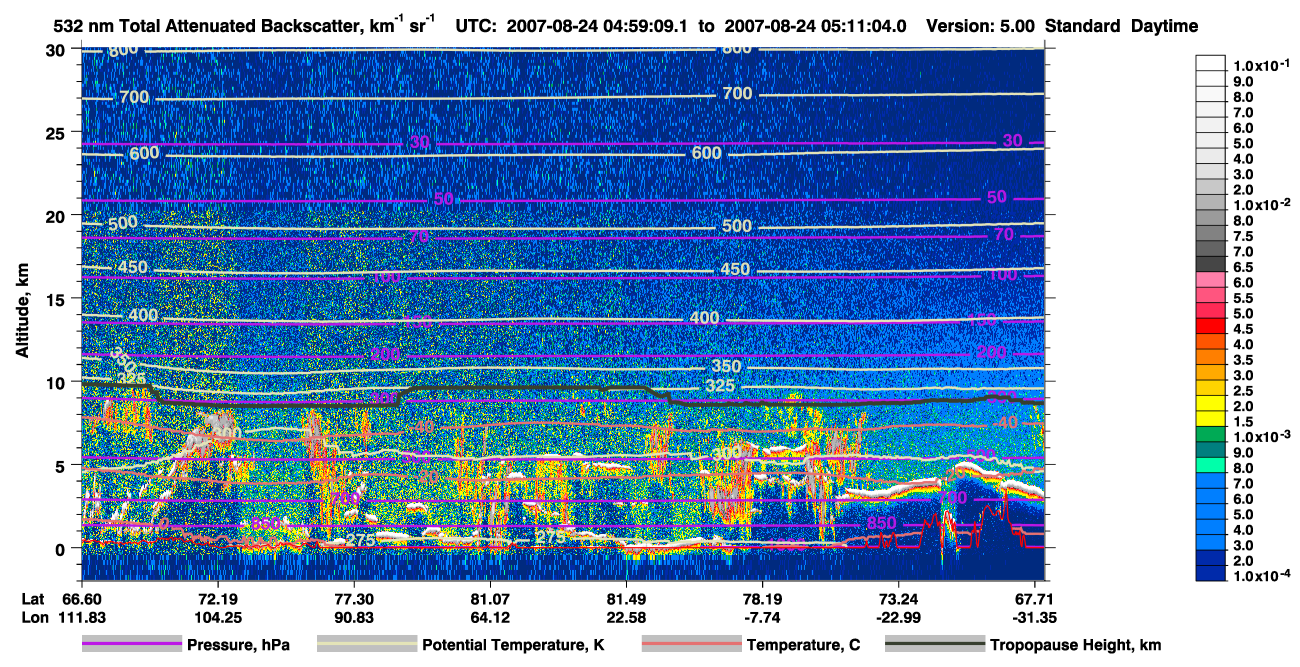The image size is (1300, 667).
Task: Click the 'Lat' row label
Action: [x=32, y=598]
